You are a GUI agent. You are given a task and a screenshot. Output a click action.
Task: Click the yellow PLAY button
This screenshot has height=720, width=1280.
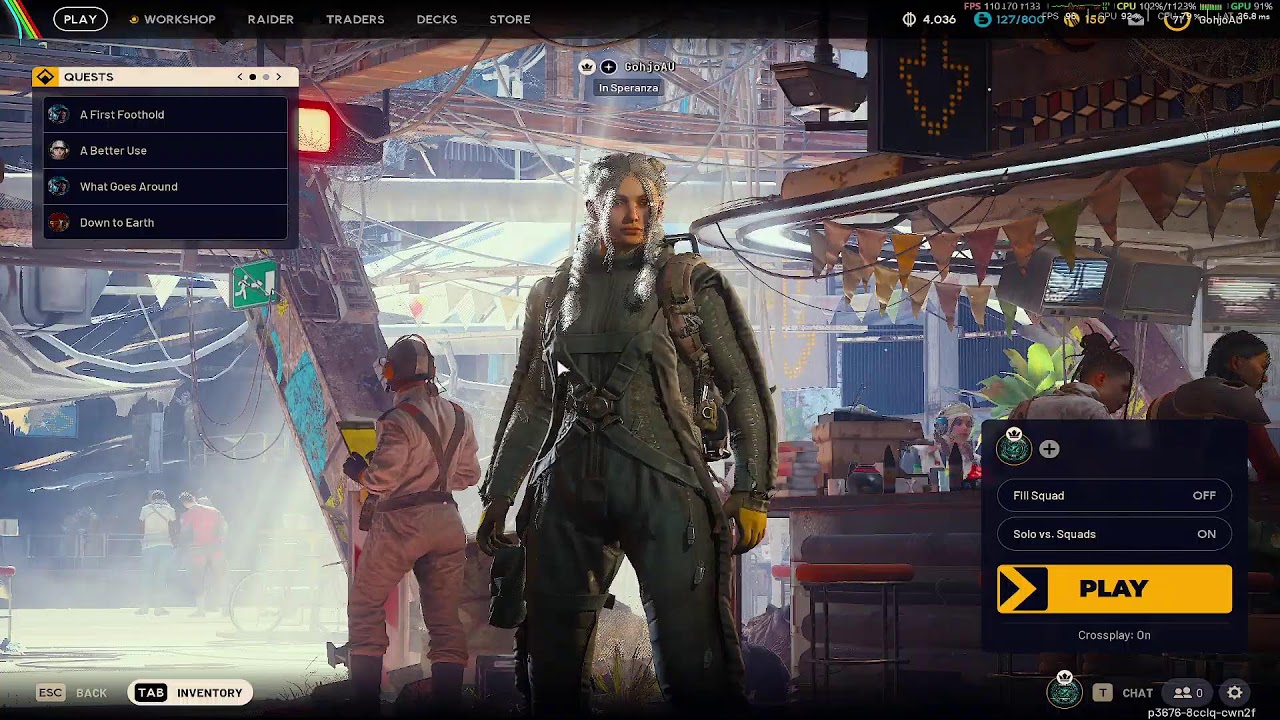[1114, 589]
